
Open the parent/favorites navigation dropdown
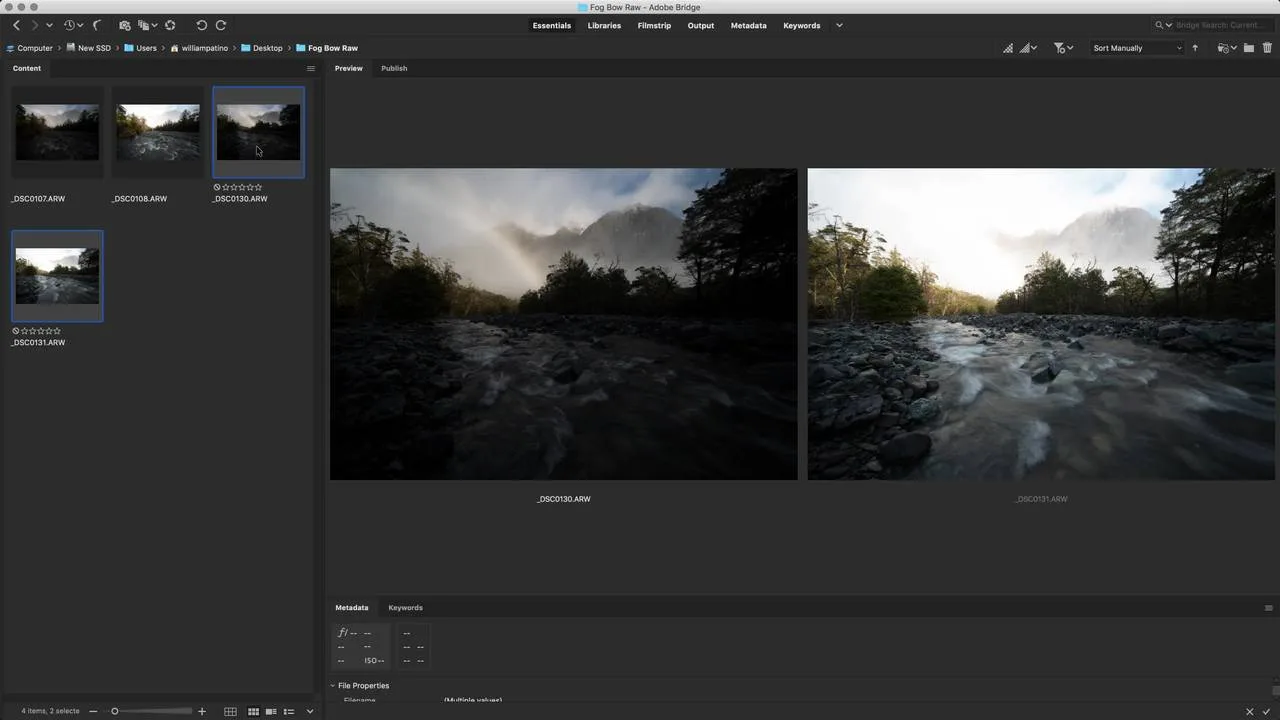[x=49, y=25]
